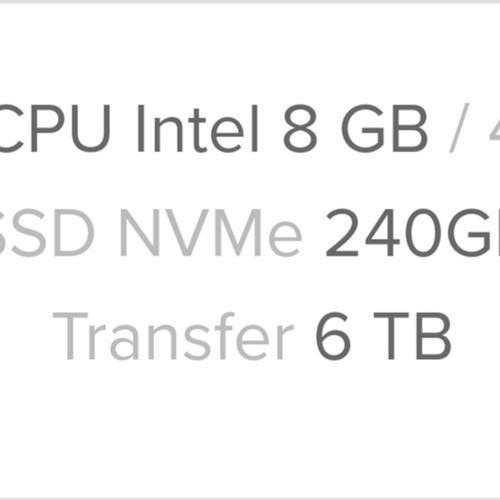Click the gray "SSD" label

click(46, 233)
